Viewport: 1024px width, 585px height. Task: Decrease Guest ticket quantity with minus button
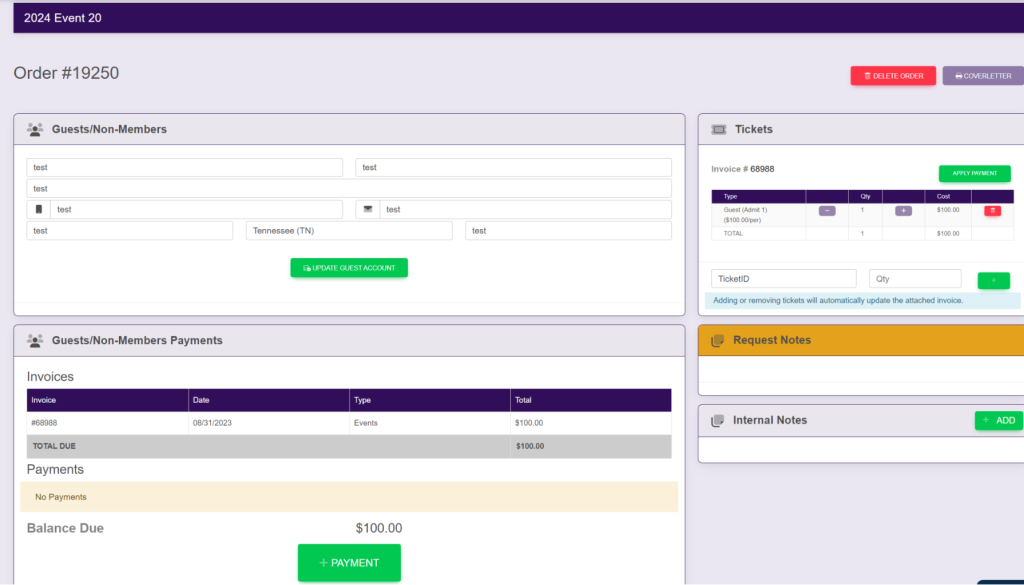click(x=827, y=211)
